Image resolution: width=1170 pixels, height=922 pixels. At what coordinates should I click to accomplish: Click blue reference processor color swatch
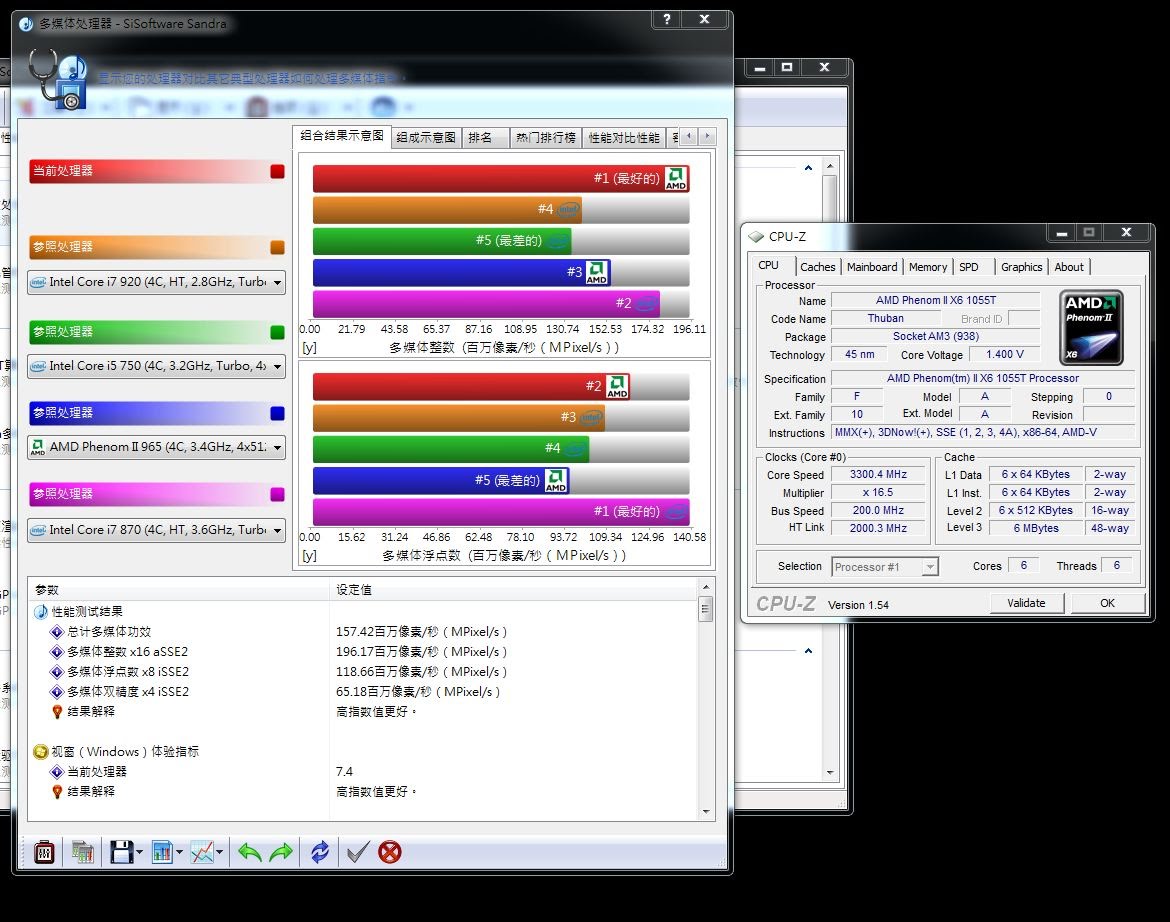(x=278, y=413)
